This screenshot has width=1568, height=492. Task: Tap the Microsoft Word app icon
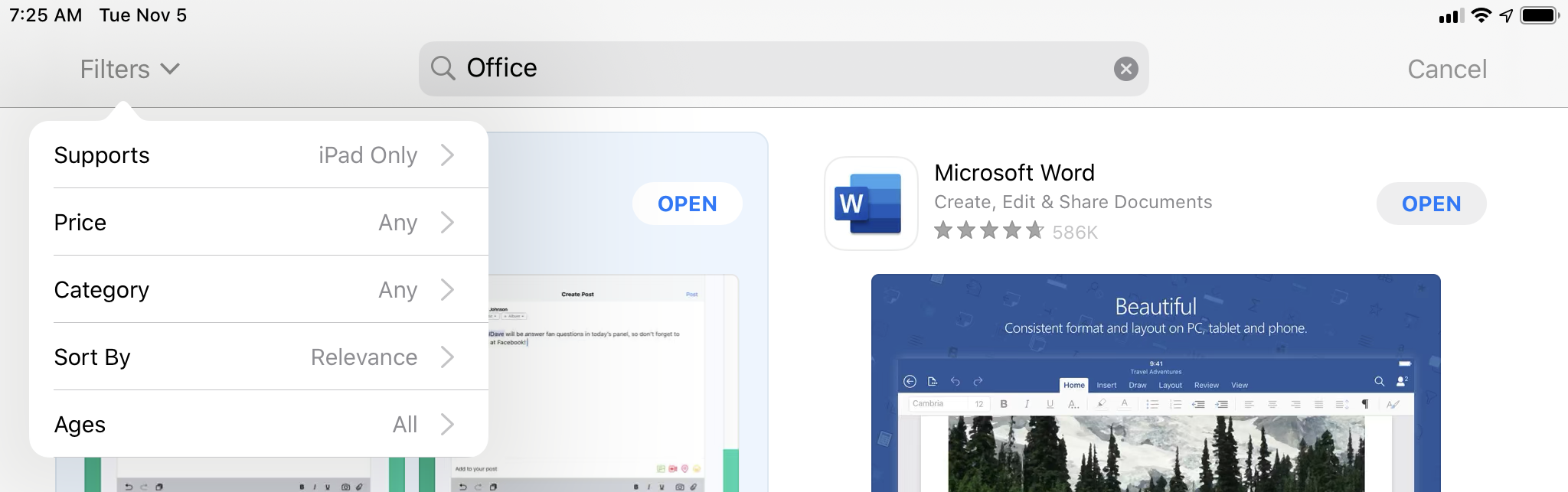871,204
